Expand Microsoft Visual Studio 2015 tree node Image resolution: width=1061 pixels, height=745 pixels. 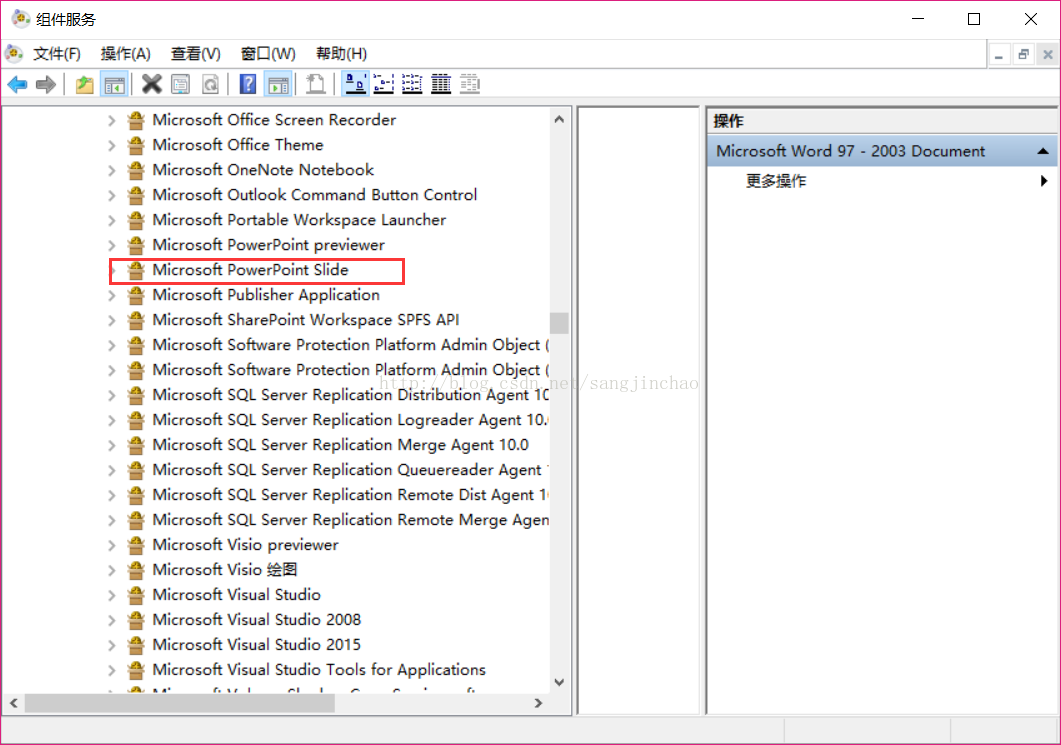coord(112,645)
